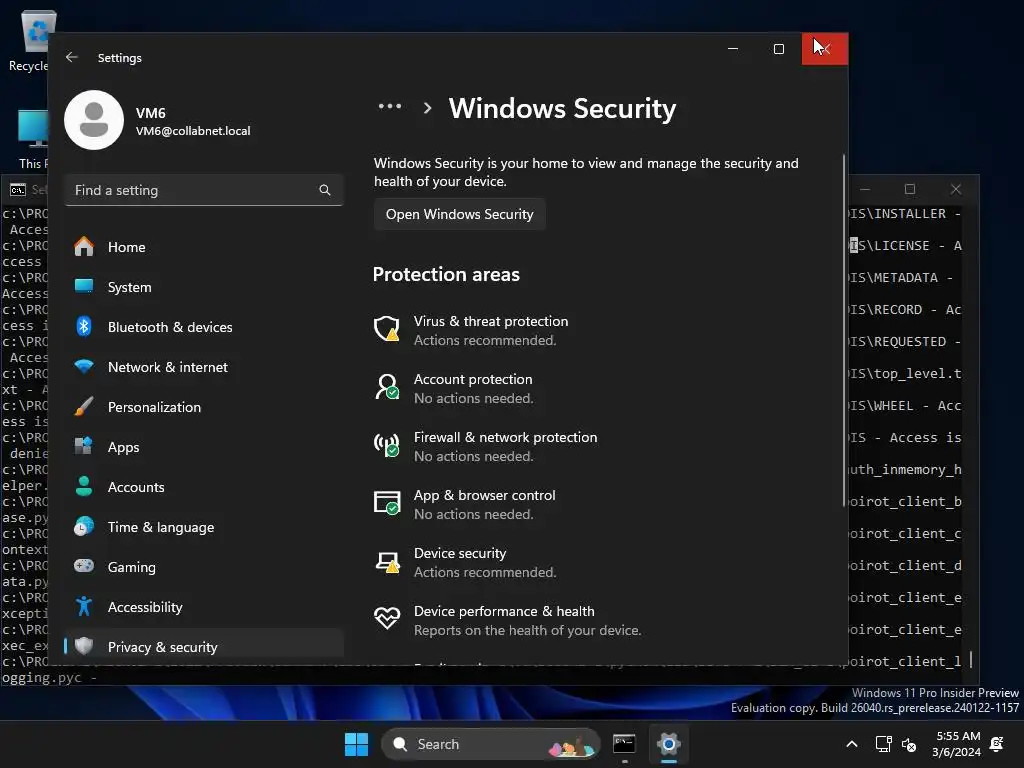1024x768 pixels.
Task: Open Personalization settings
Action: (x=204, y=407)
